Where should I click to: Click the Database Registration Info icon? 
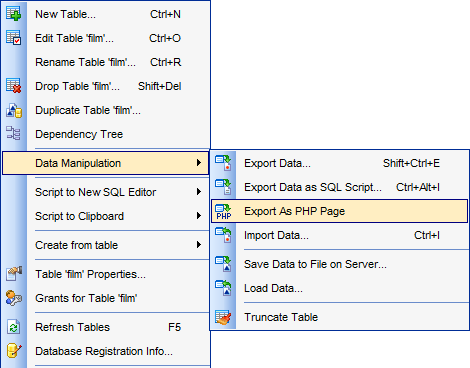click(14, 351)
